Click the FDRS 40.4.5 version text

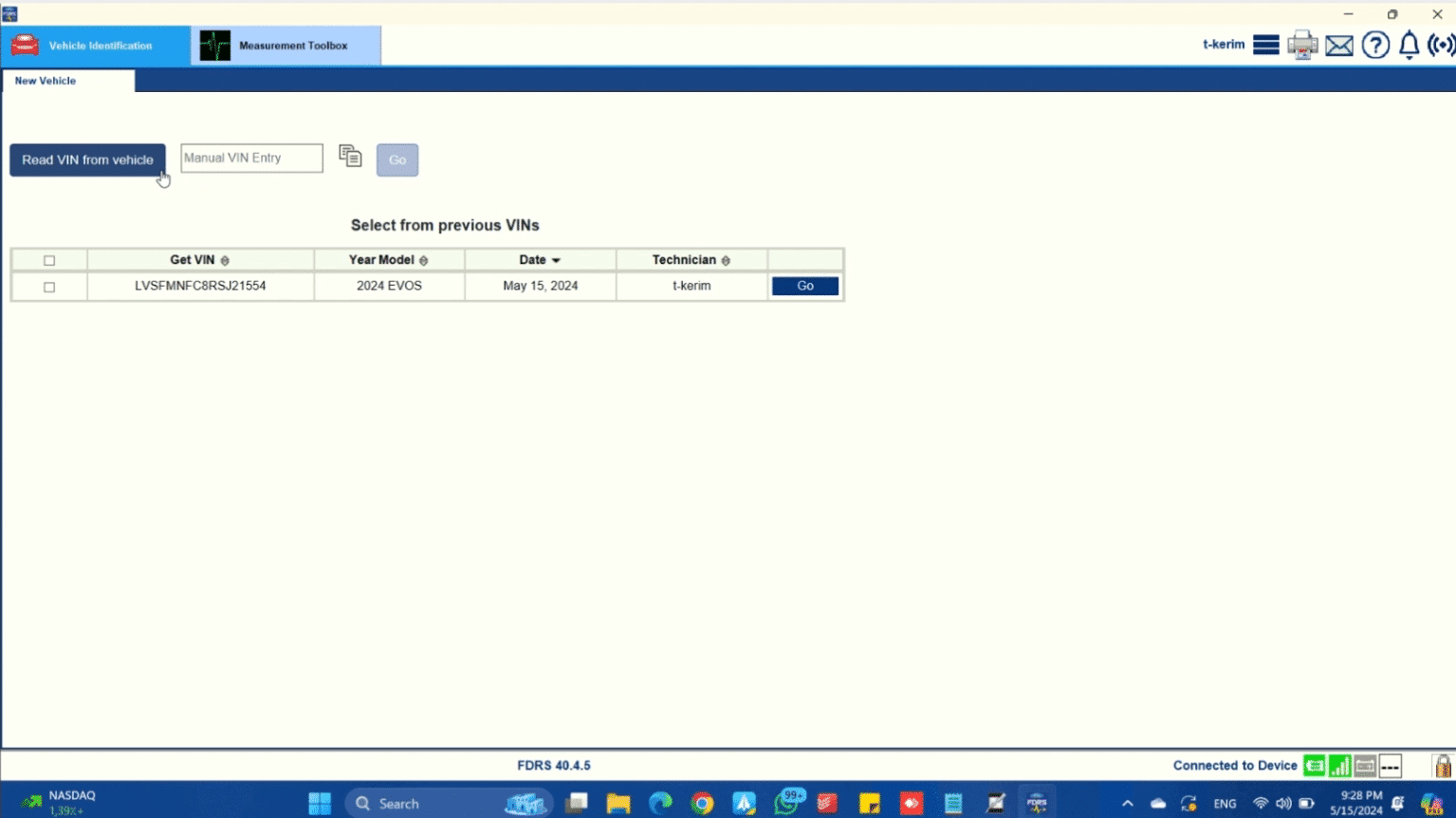[x=554, y=766]
